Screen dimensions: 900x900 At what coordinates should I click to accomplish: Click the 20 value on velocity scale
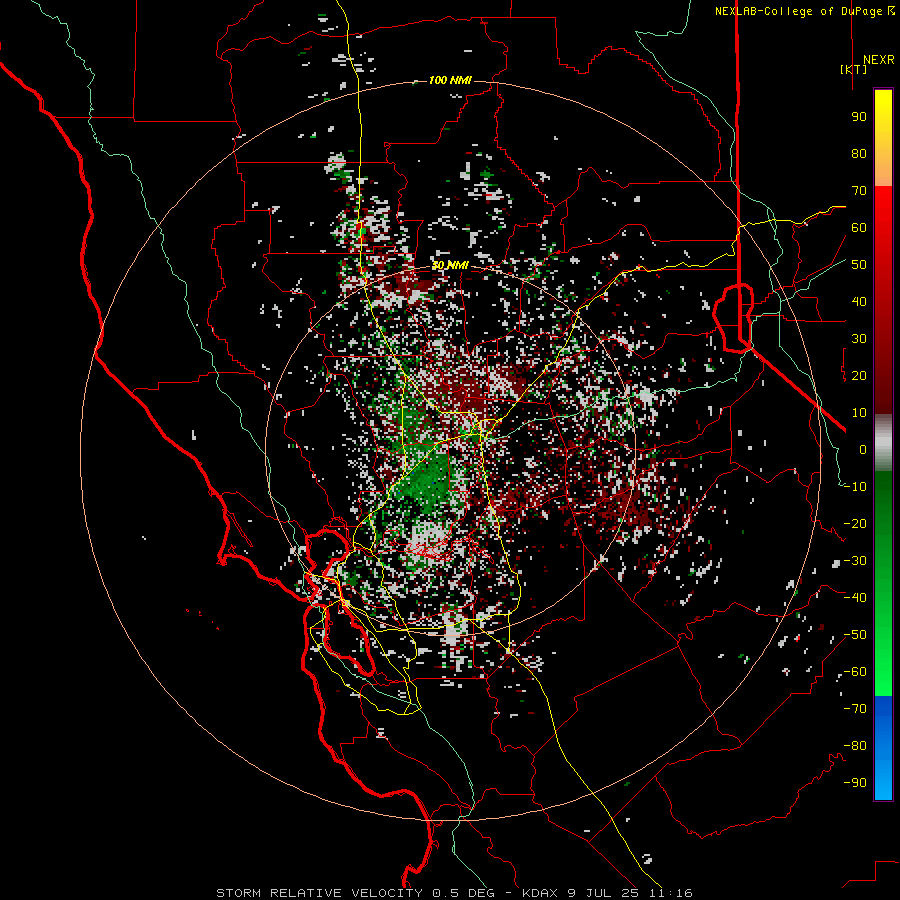pyautogui.click(x=859, y=376)
